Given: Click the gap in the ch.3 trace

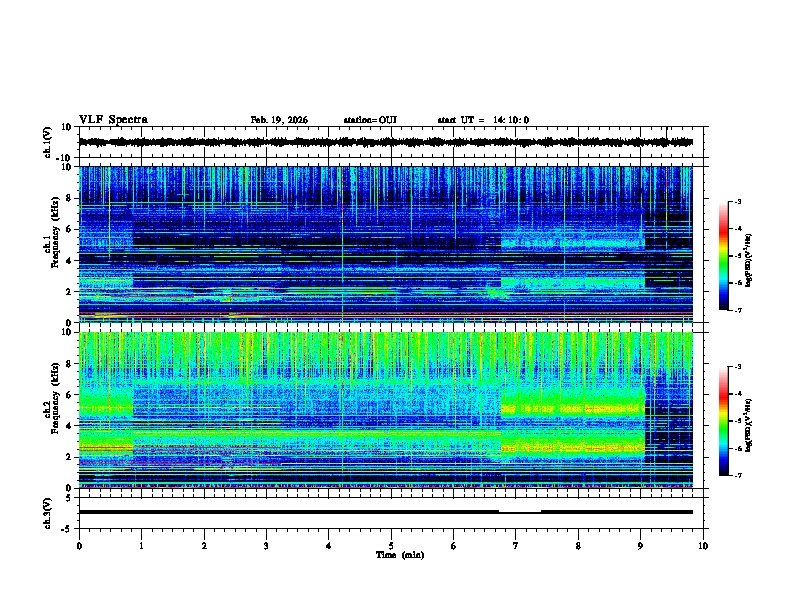Looking at the screenshot, I should (520, 512).
